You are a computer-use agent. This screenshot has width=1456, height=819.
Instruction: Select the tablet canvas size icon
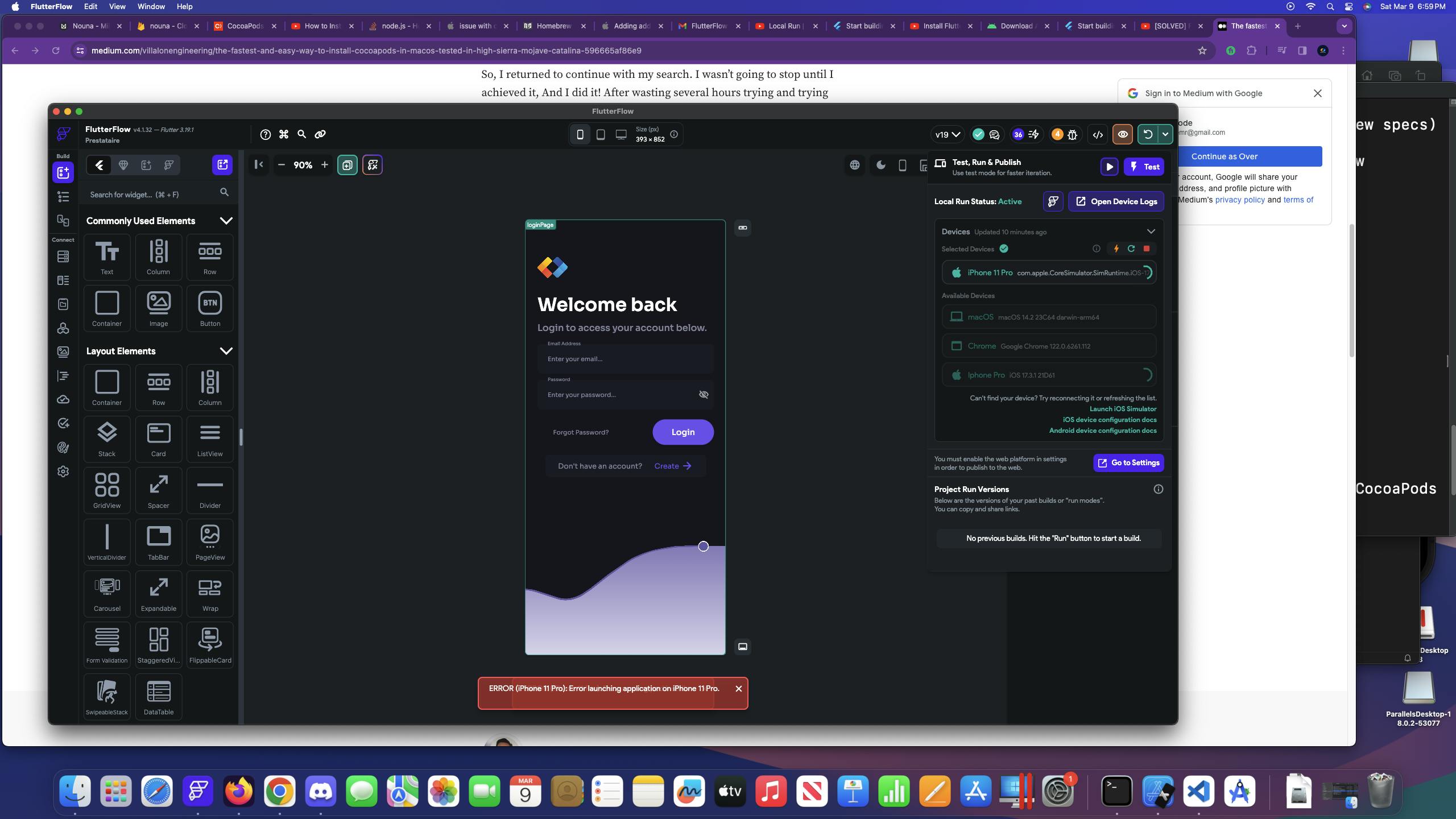[x=601, y=134]
